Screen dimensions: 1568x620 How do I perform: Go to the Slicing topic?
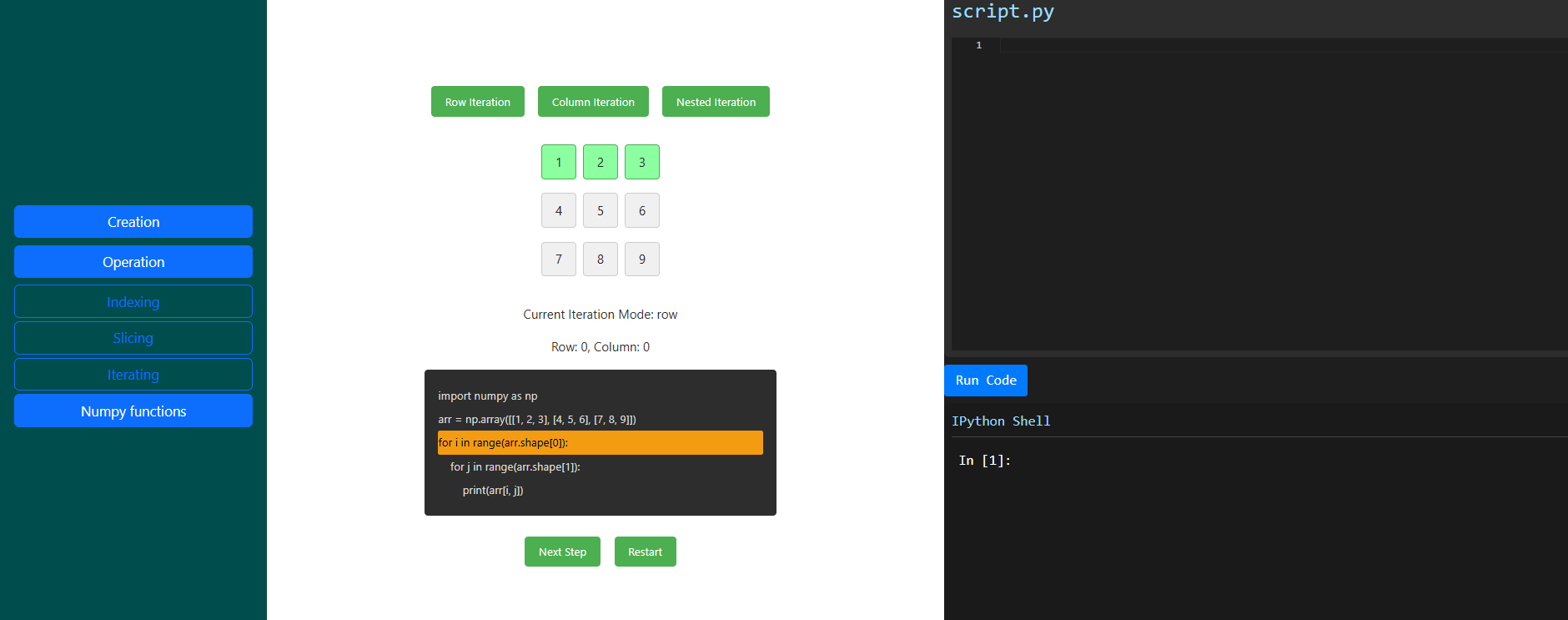[133, 338]
